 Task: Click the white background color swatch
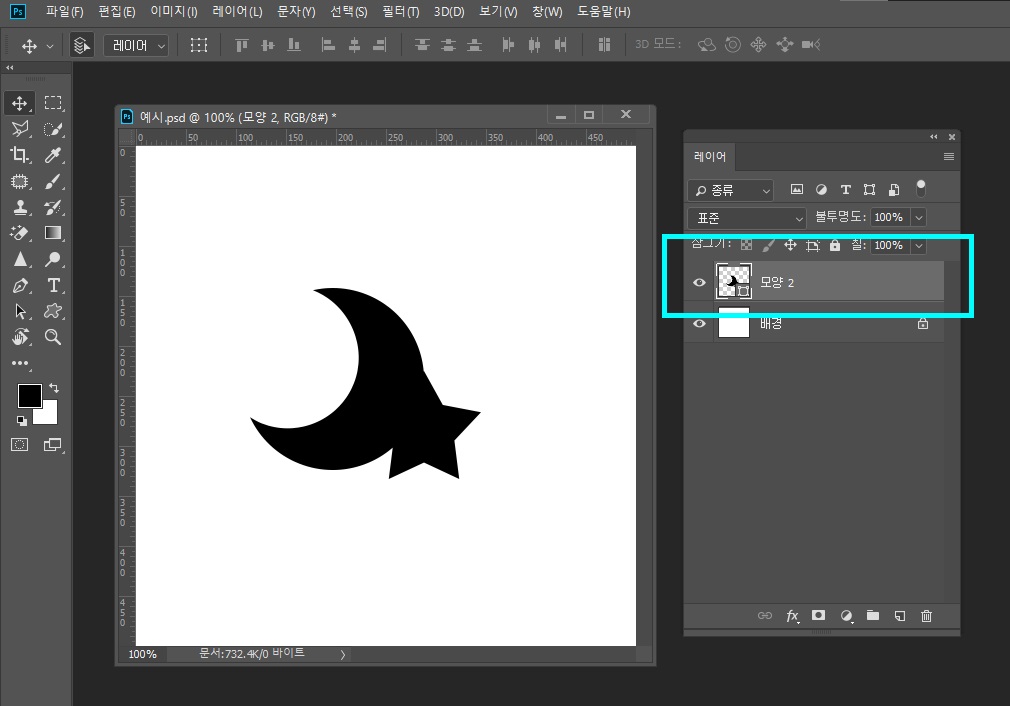click(48, 417)
